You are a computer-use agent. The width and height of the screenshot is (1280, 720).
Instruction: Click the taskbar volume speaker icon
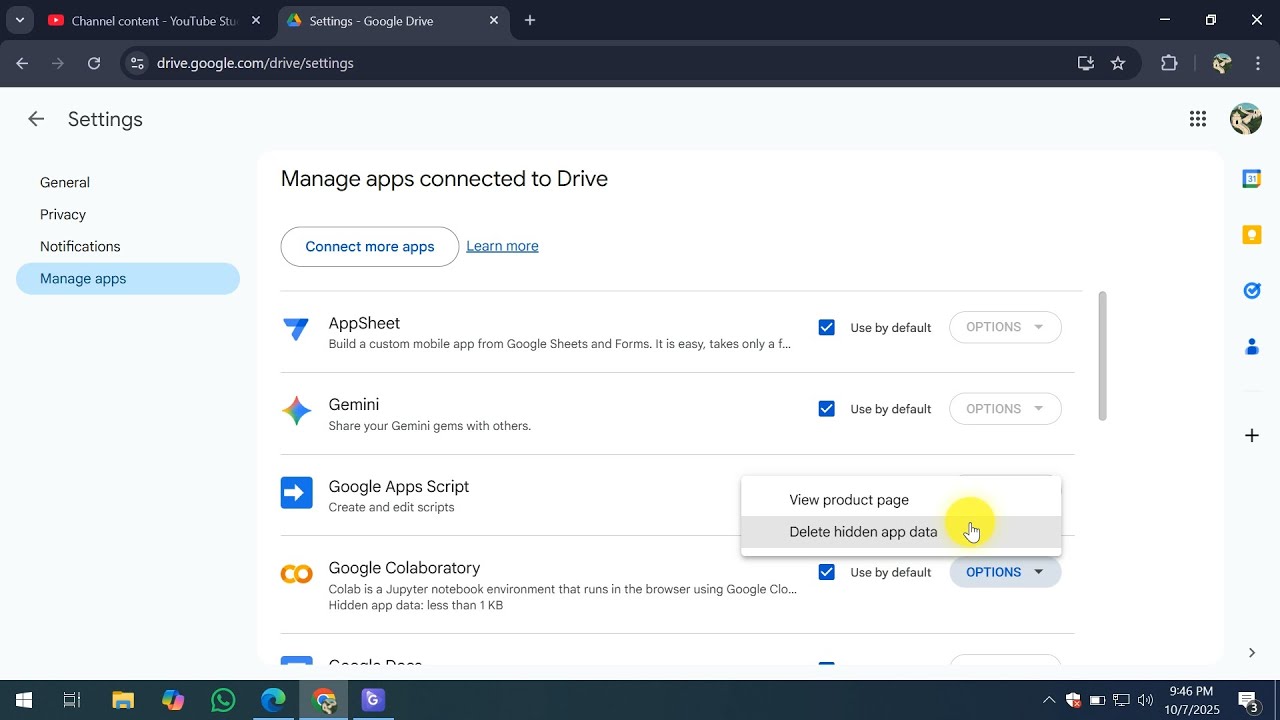coord(1146,700)
